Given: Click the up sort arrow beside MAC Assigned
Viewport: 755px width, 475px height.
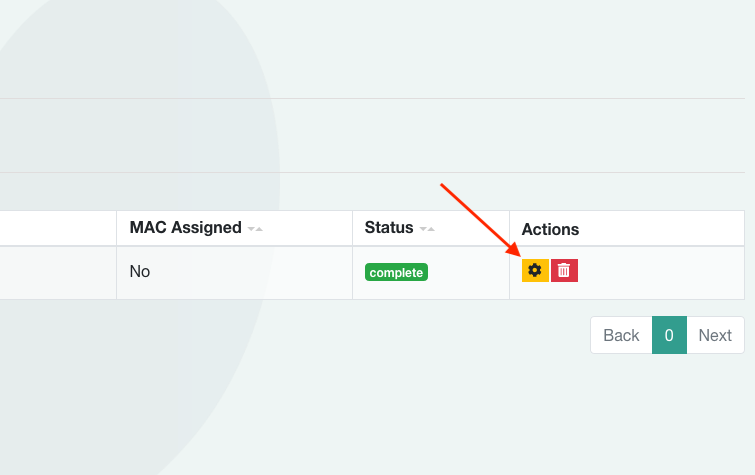Looking at the screenshot, I should [x=259, y=229].
